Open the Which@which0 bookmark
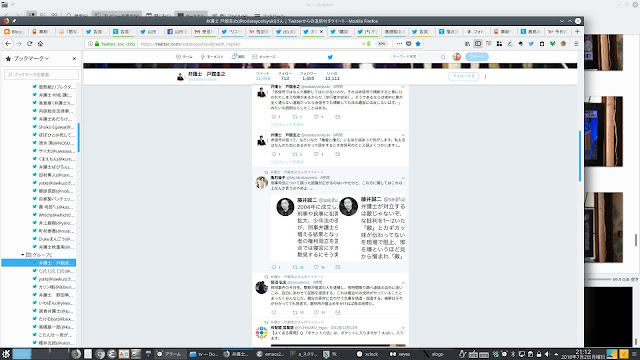The height and width of the screenshot is (360, 640). 53,215
